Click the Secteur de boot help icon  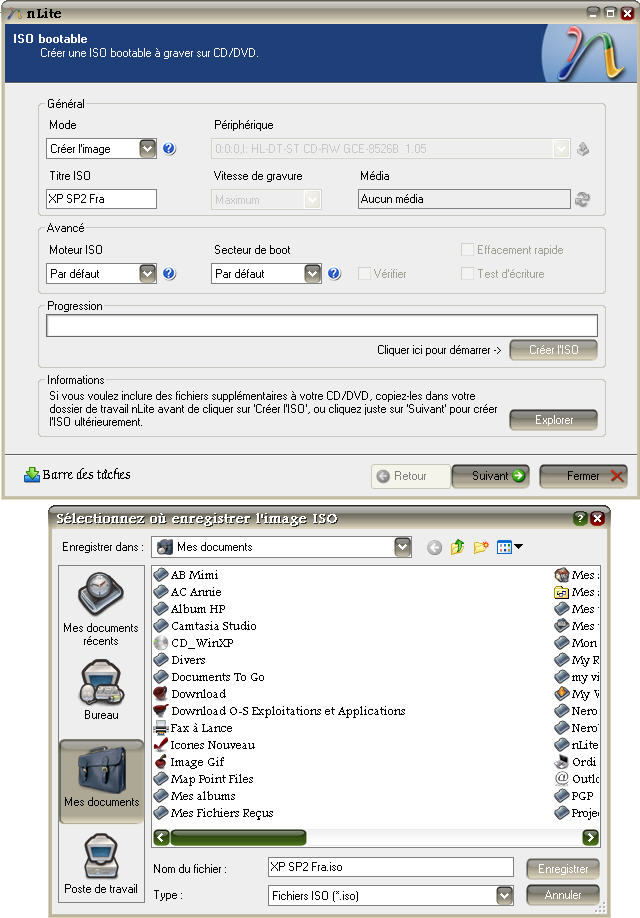[x=334, y=273]
